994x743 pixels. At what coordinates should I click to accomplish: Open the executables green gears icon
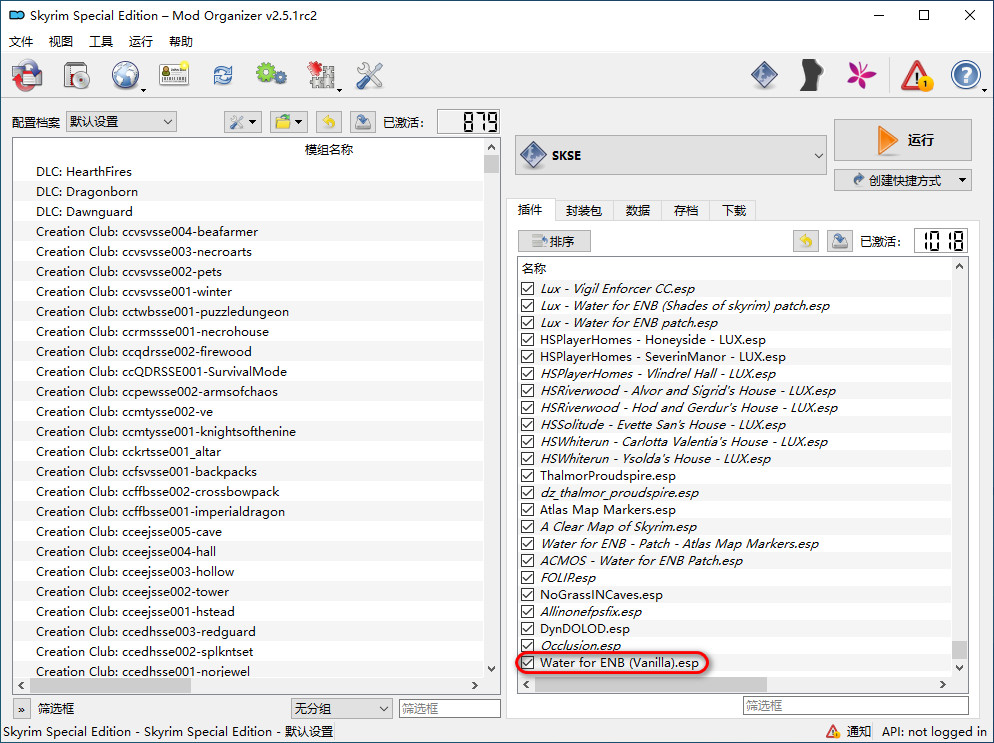[x=270, y=76]
